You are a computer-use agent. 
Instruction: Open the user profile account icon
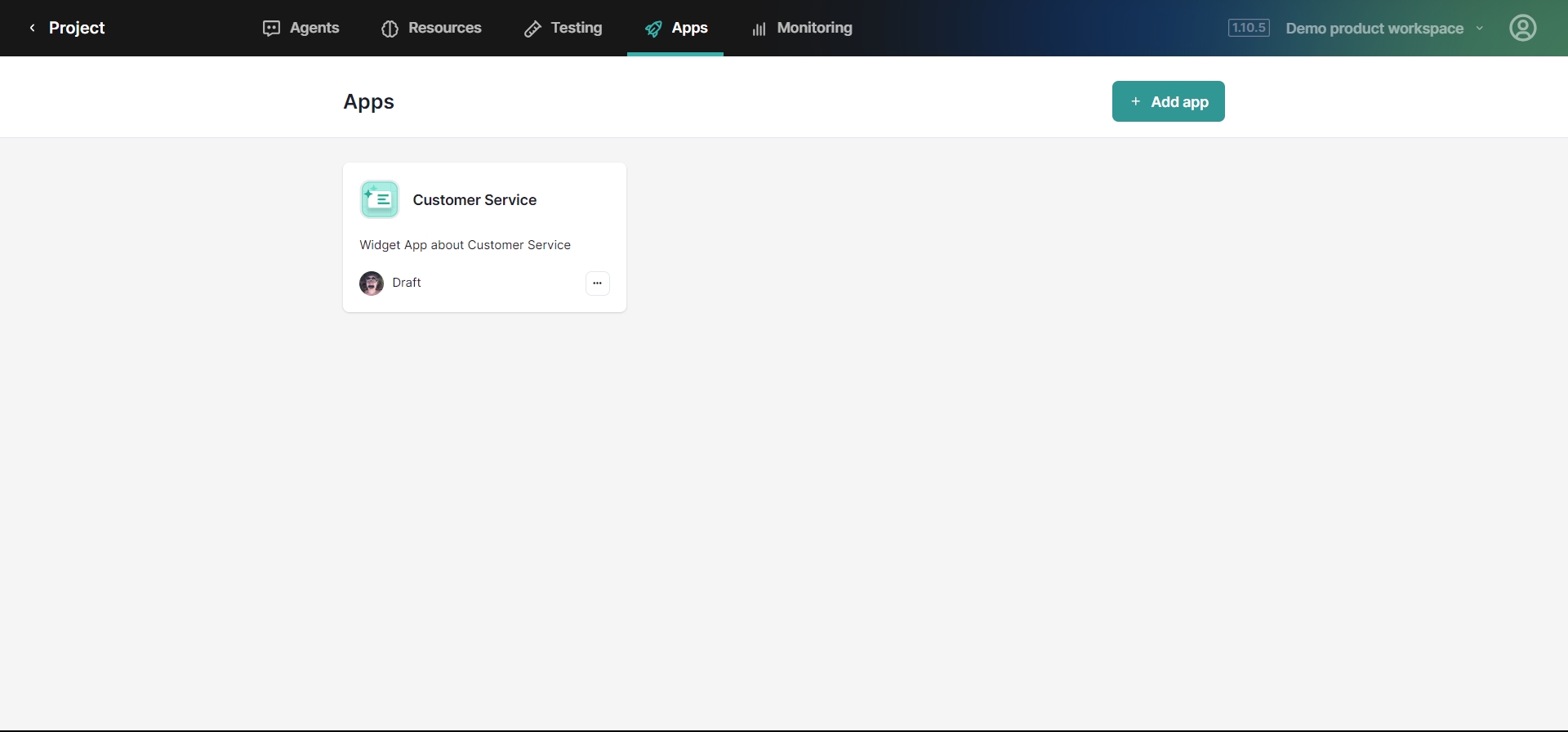click(1522, 28)
